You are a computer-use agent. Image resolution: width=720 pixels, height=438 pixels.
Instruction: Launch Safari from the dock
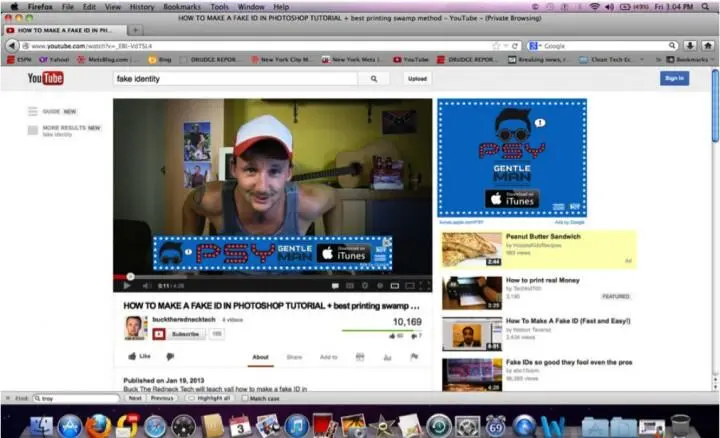155,427
